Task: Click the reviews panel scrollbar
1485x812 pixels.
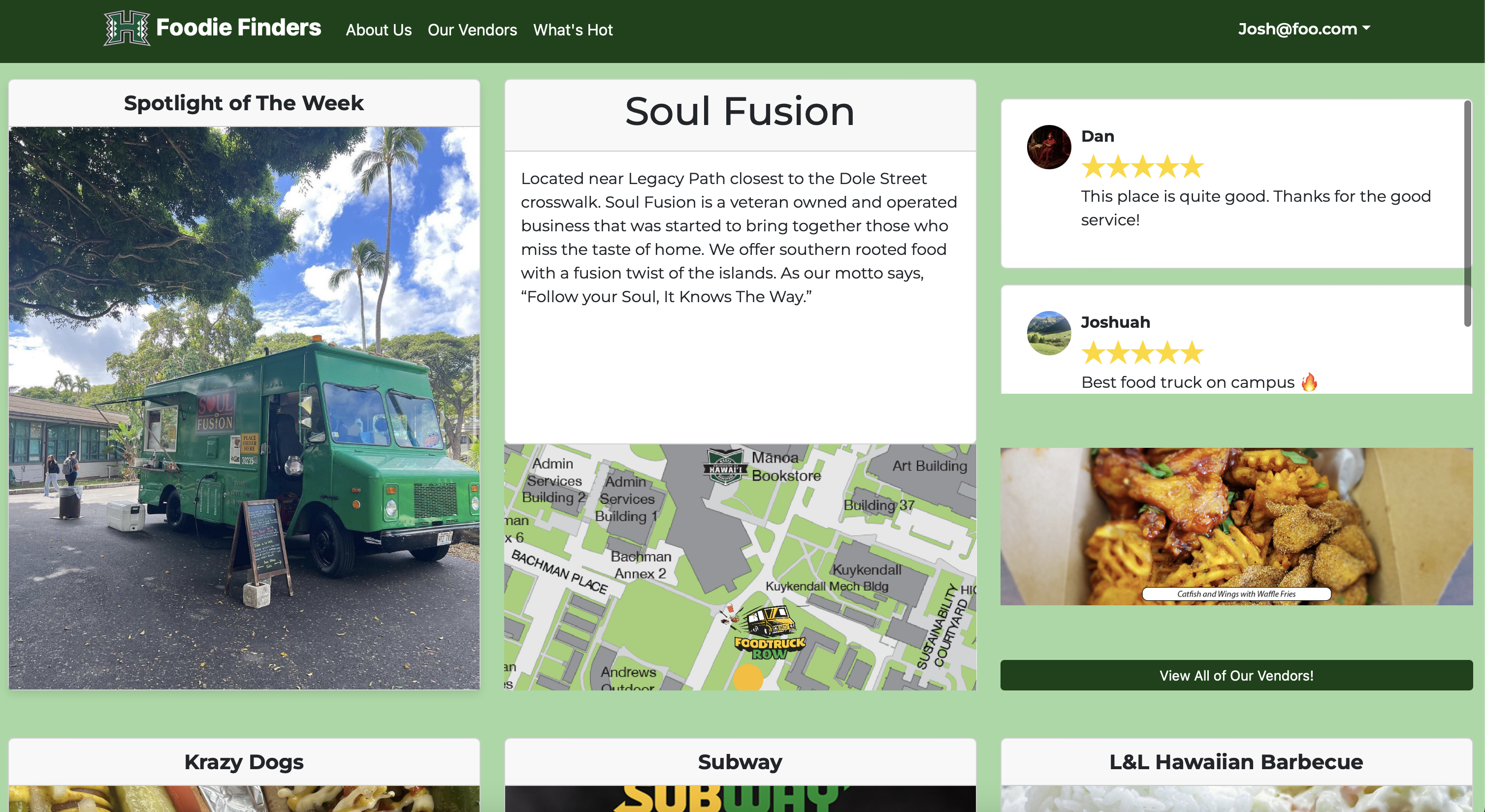Action: (x=1467, y=213)
